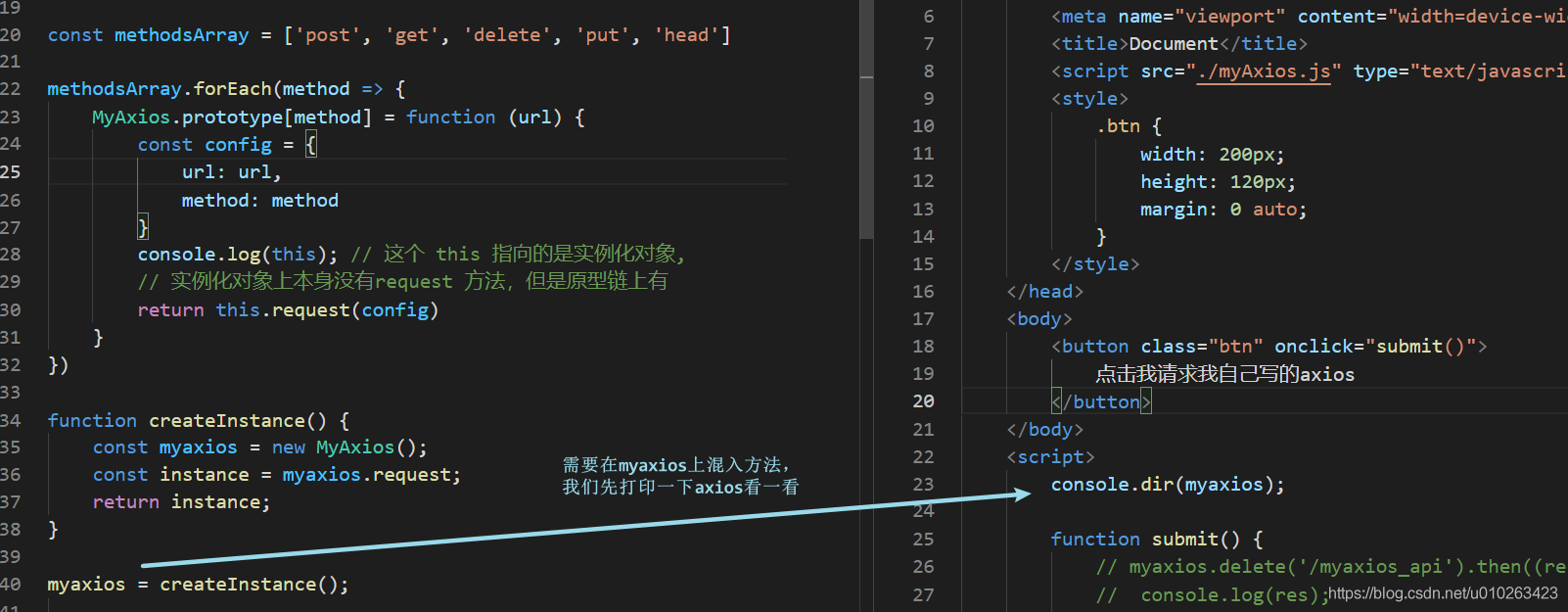Click 'return this.request(config)' in the JS pane
This screenshot has width=1568, height=612.
tap(288, 310)
